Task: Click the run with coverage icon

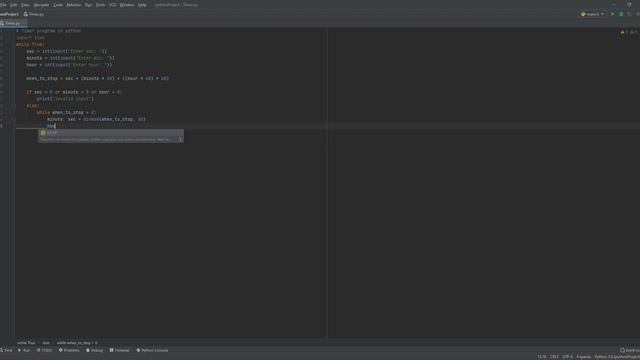Action: click(x=629, y=14)
